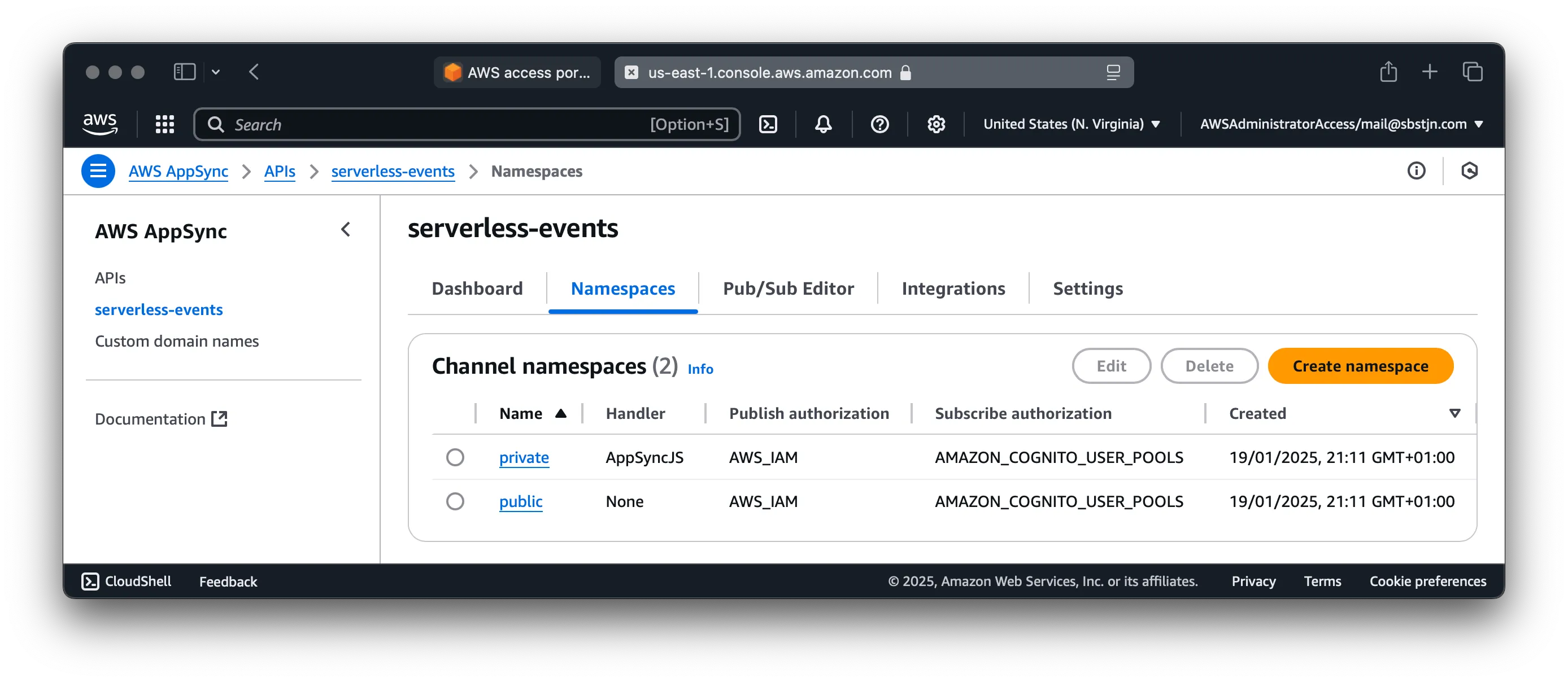Toggle the Created column sort arrow
1568x682 pixels.
point(1456,413)
